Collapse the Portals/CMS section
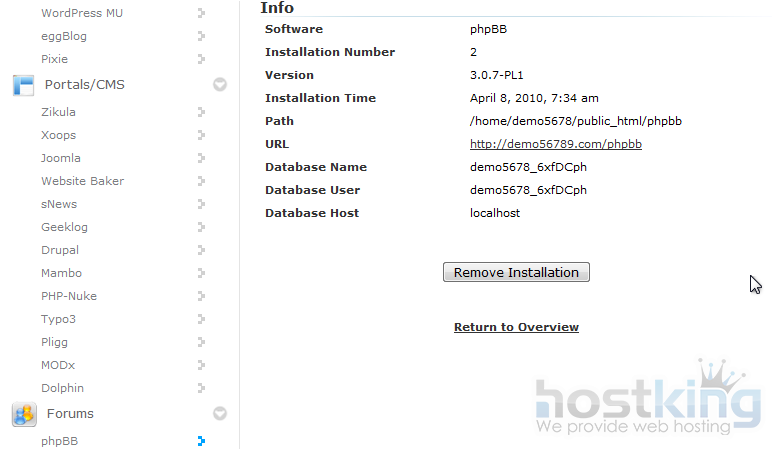Screen dimensions: 776x450 (x=220, y=85)
